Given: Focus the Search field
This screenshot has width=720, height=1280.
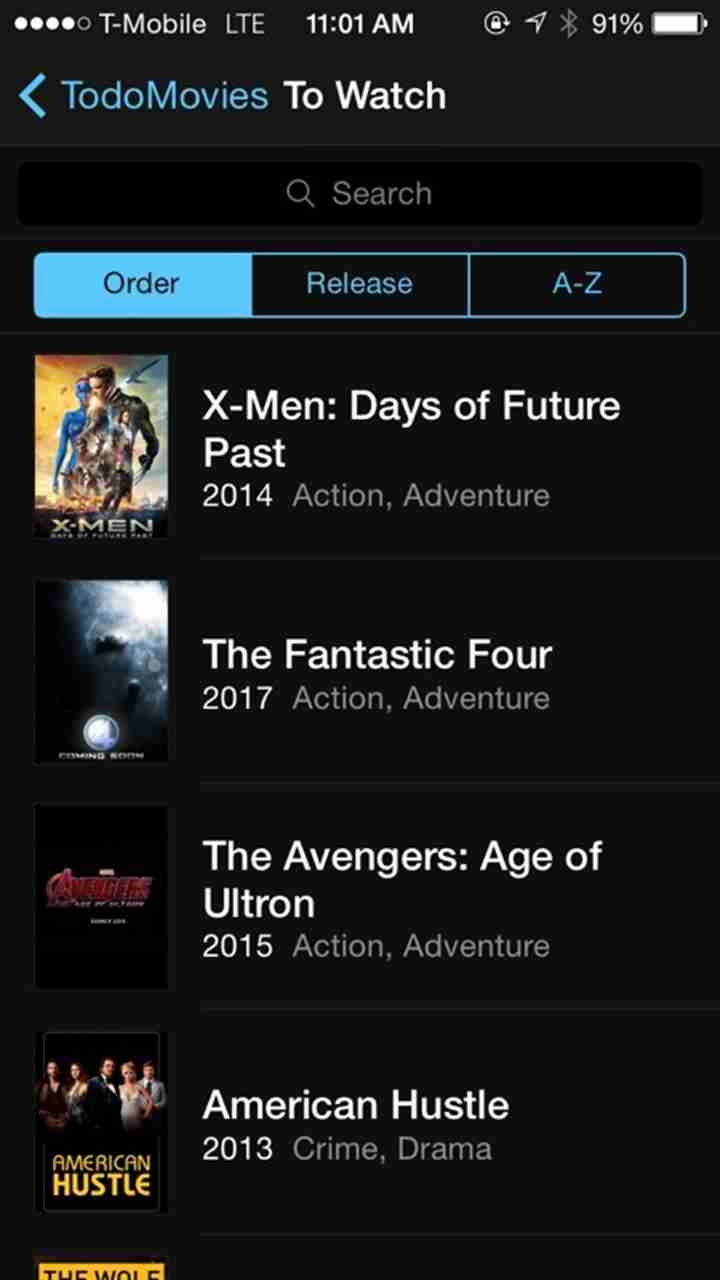Looking at the screenshot, I should tap(360, 193).
